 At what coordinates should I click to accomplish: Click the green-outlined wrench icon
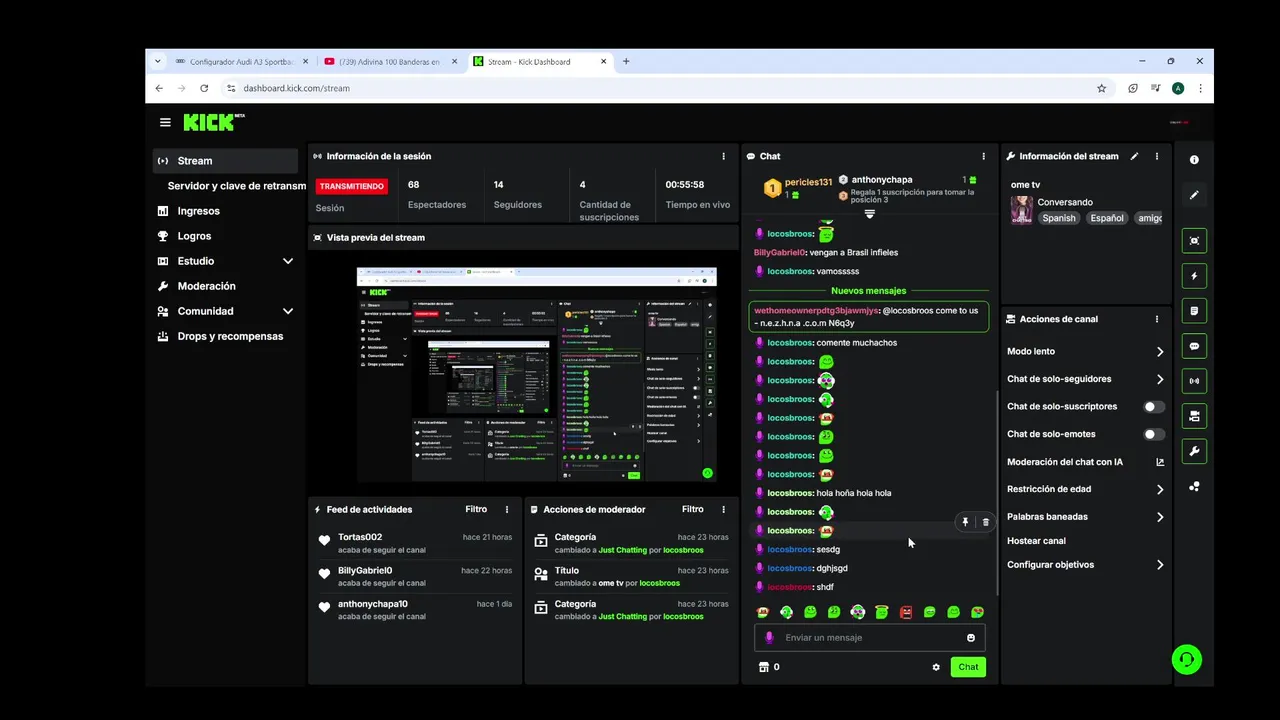point(1194,451)
